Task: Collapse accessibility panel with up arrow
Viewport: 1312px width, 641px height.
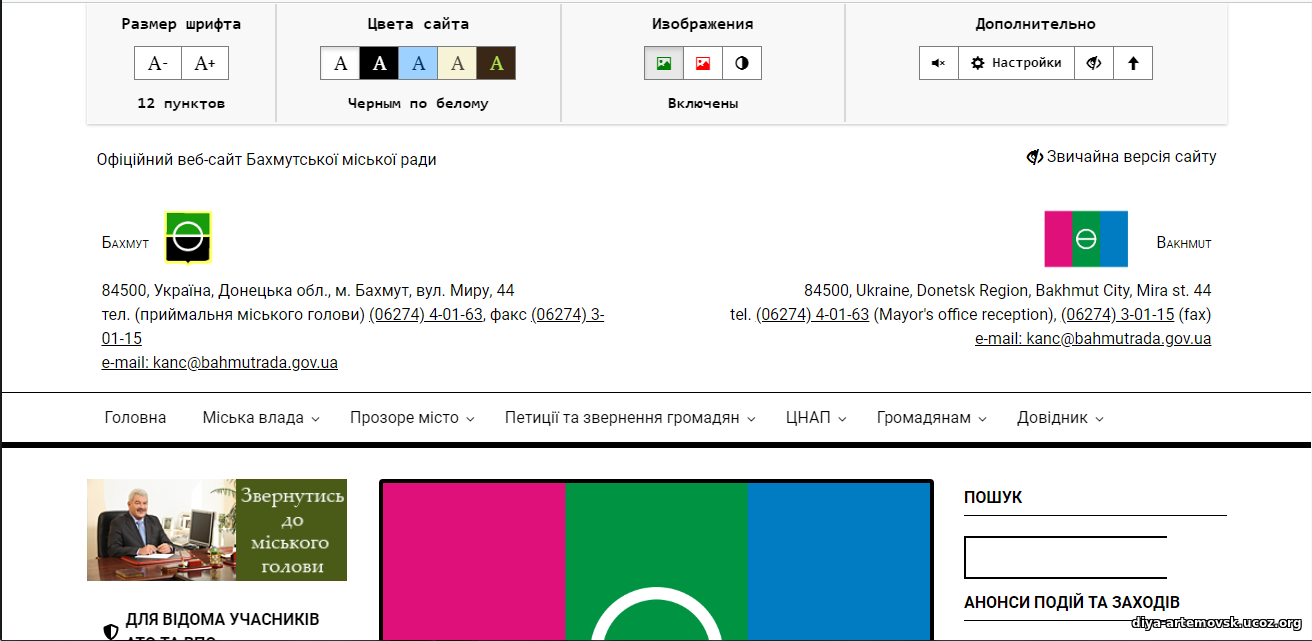Action: click(x=1133, y=63)
